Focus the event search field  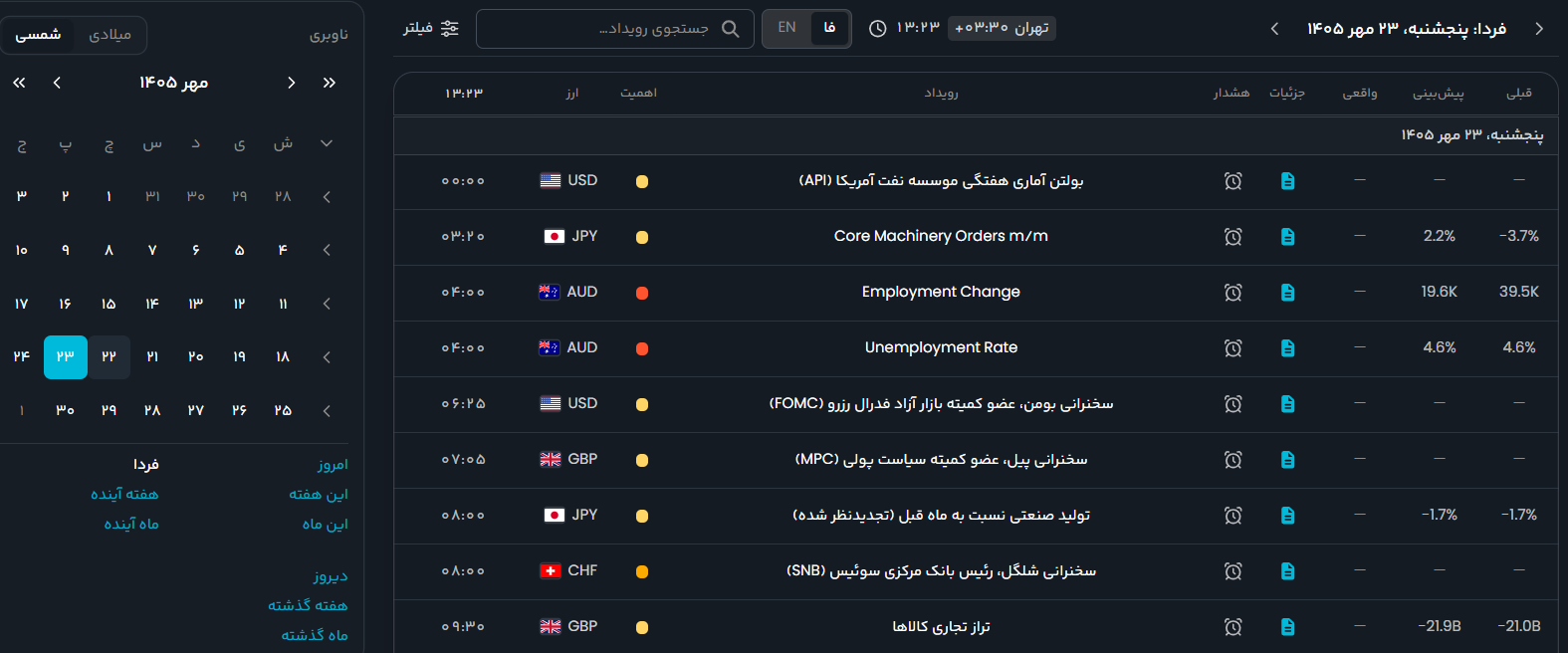pyautogui.click(x=615, y=29)
